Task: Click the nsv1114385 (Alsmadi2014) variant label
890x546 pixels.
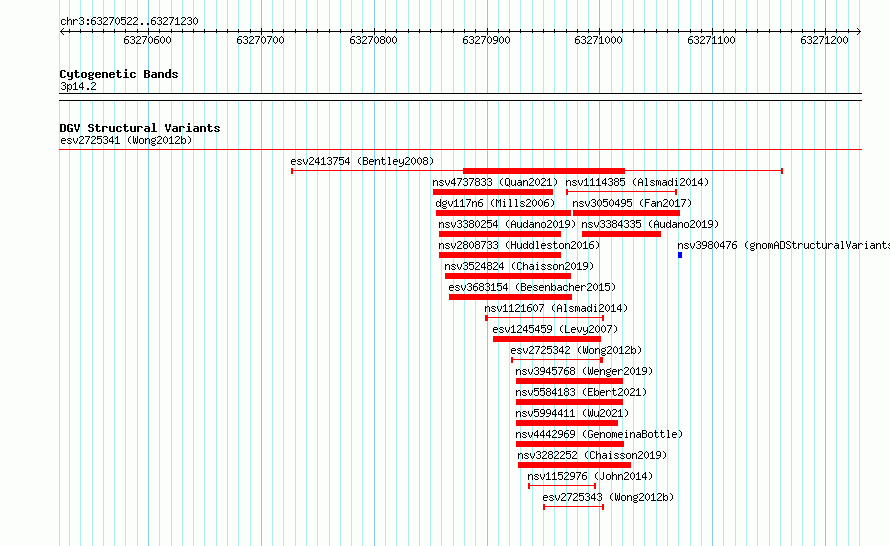Action: pos(637,182)
